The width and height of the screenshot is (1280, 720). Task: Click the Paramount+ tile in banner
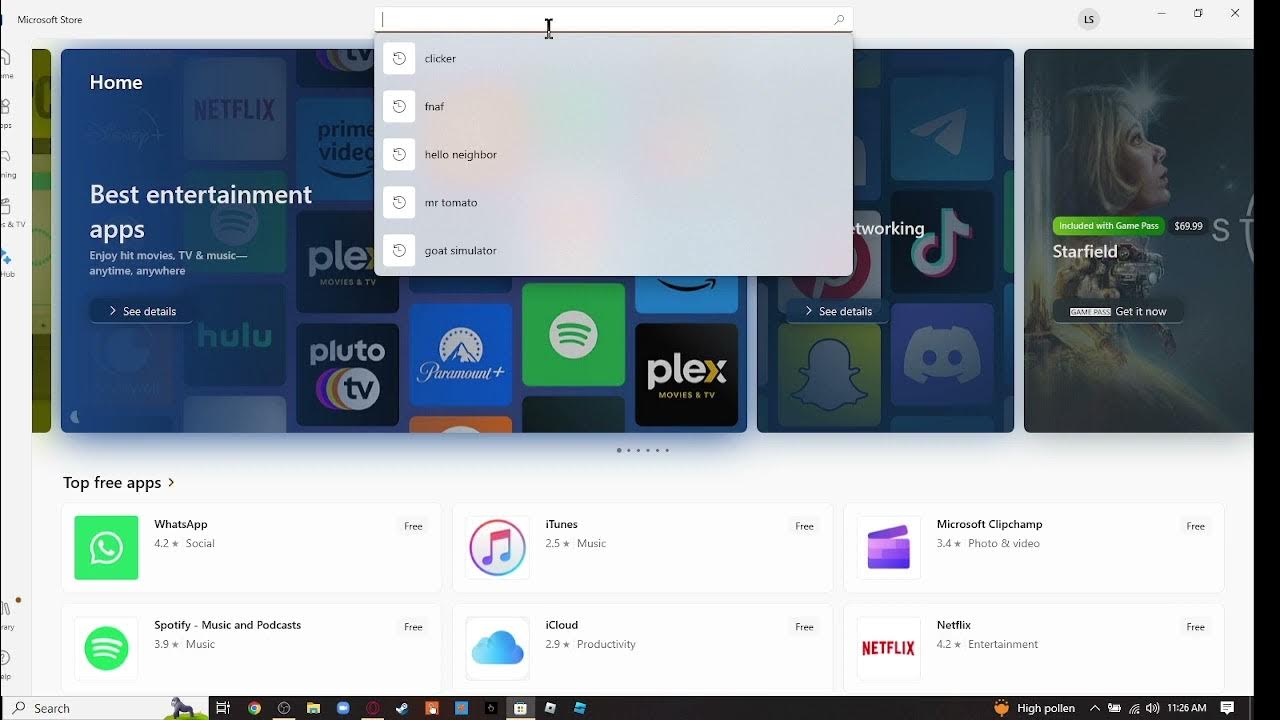pyautogui.click(x=461, y=355)
